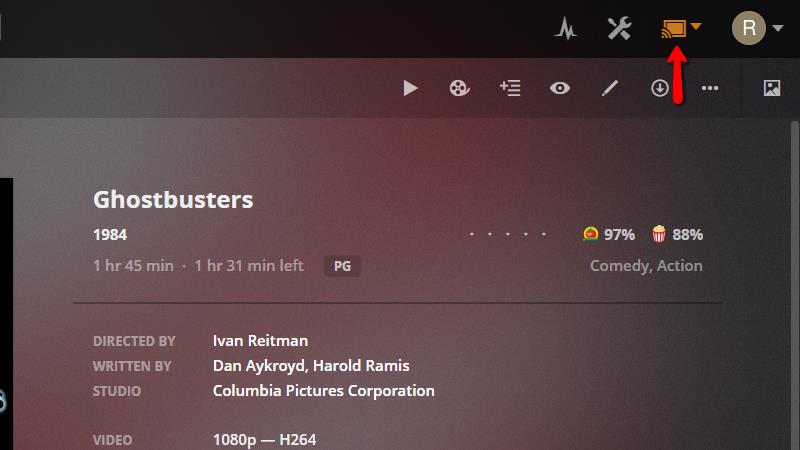Viewport: 800px width, 450px height.
Task: Open the Comedy genre link
Action: [619, 265]
